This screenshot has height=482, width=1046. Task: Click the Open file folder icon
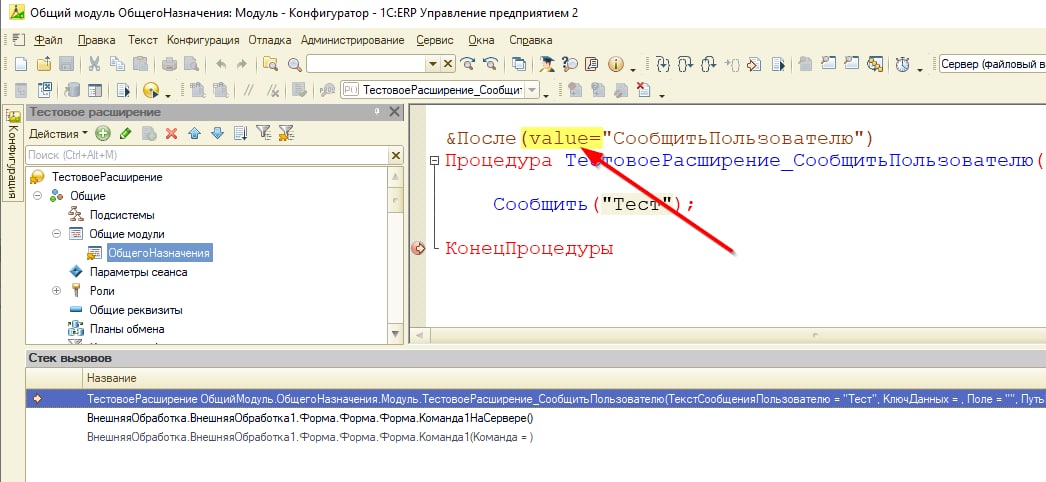click(43, 64)
